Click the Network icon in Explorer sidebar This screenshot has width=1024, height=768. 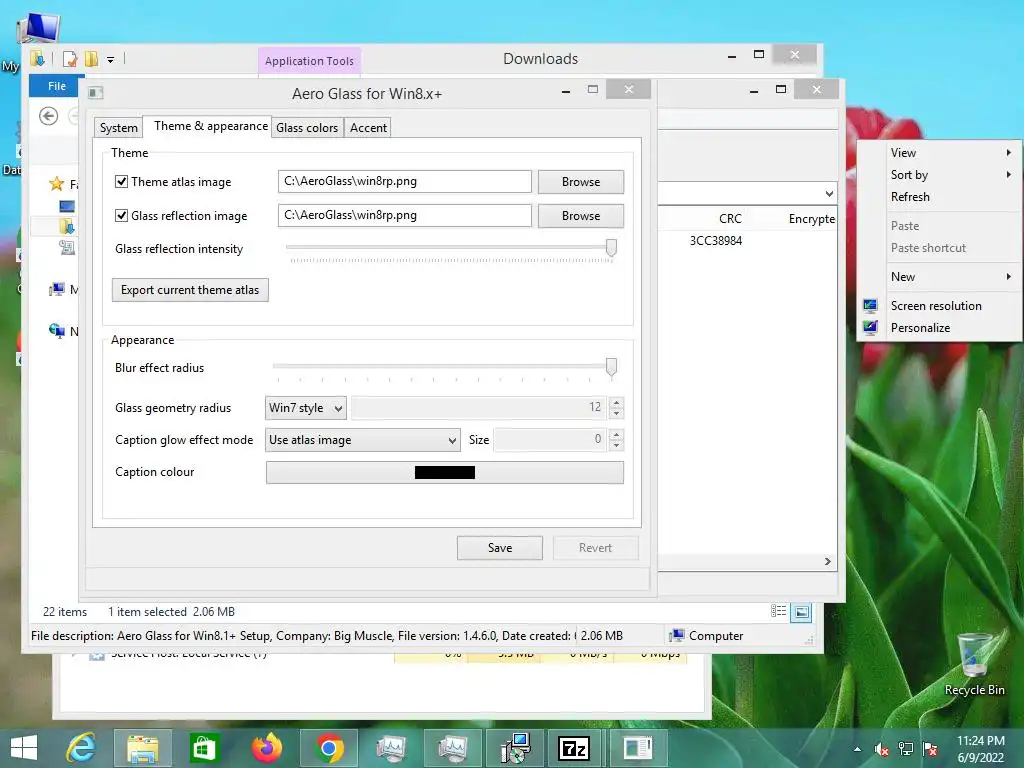(57, 330)
